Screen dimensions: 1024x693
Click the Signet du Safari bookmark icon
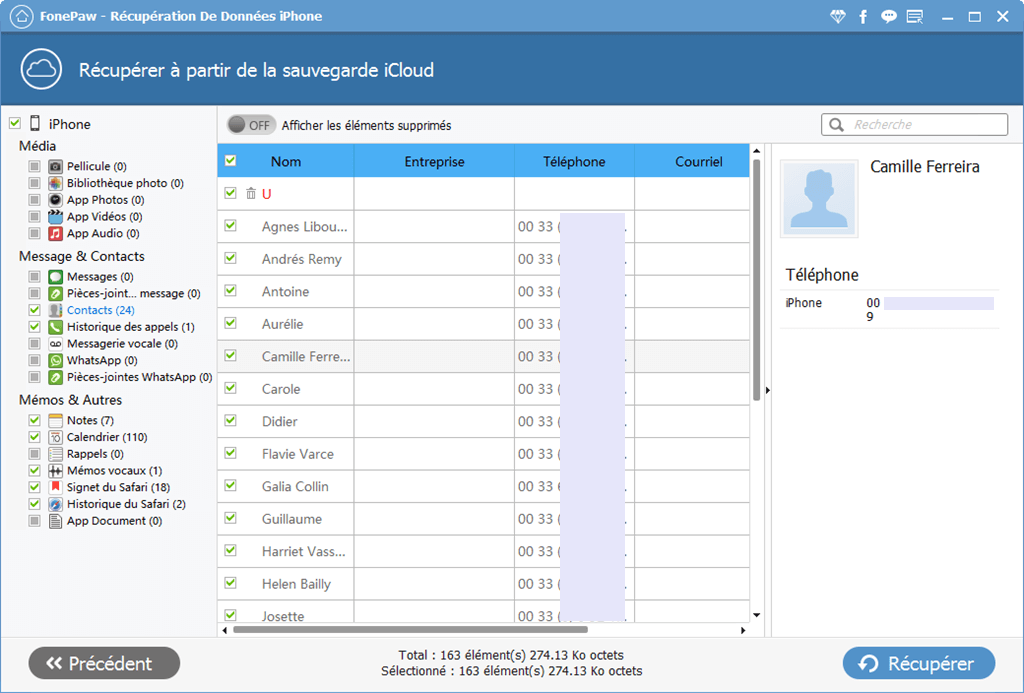[x=56, y=487]
